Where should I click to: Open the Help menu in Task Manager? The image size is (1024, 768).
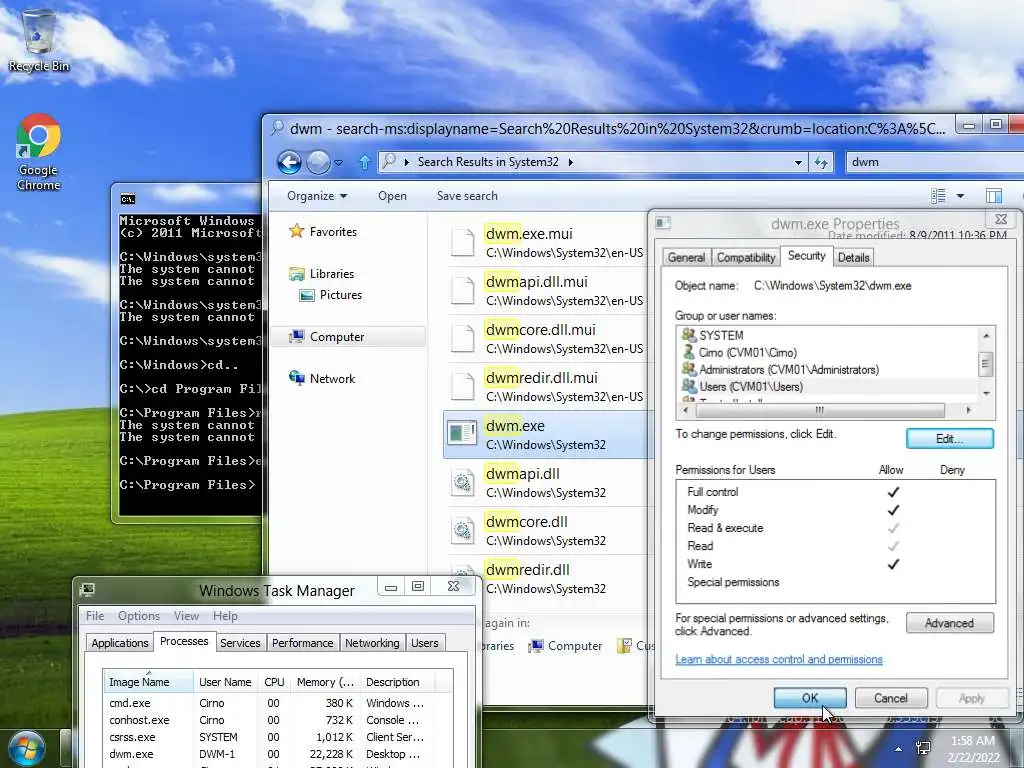225,616
